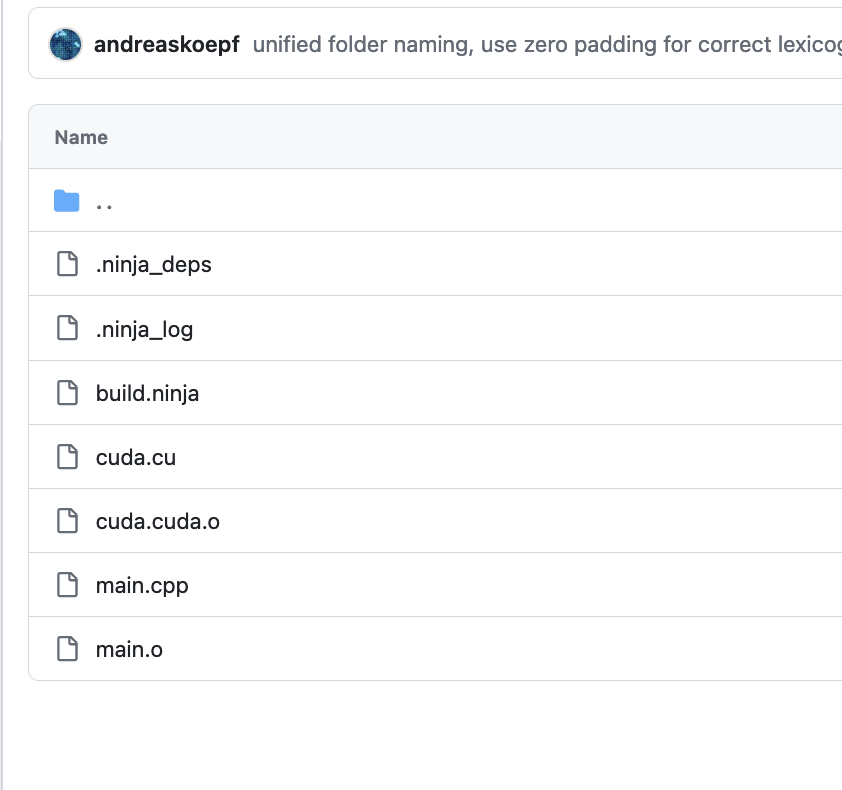This screenshot has width=842, height=790.
Task: Click the file icon beside cuda.cu
Action: pyautogui.click(x=67, y=457)
